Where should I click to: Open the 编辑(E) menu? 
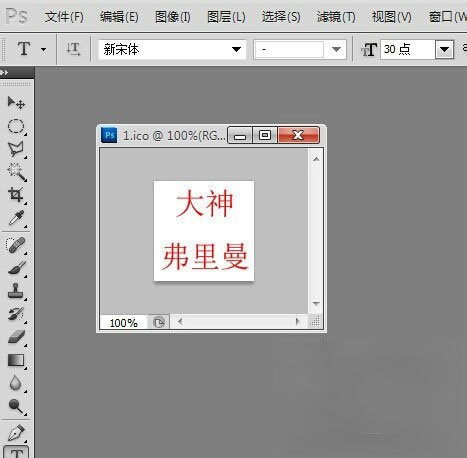[x=119, y=17]
